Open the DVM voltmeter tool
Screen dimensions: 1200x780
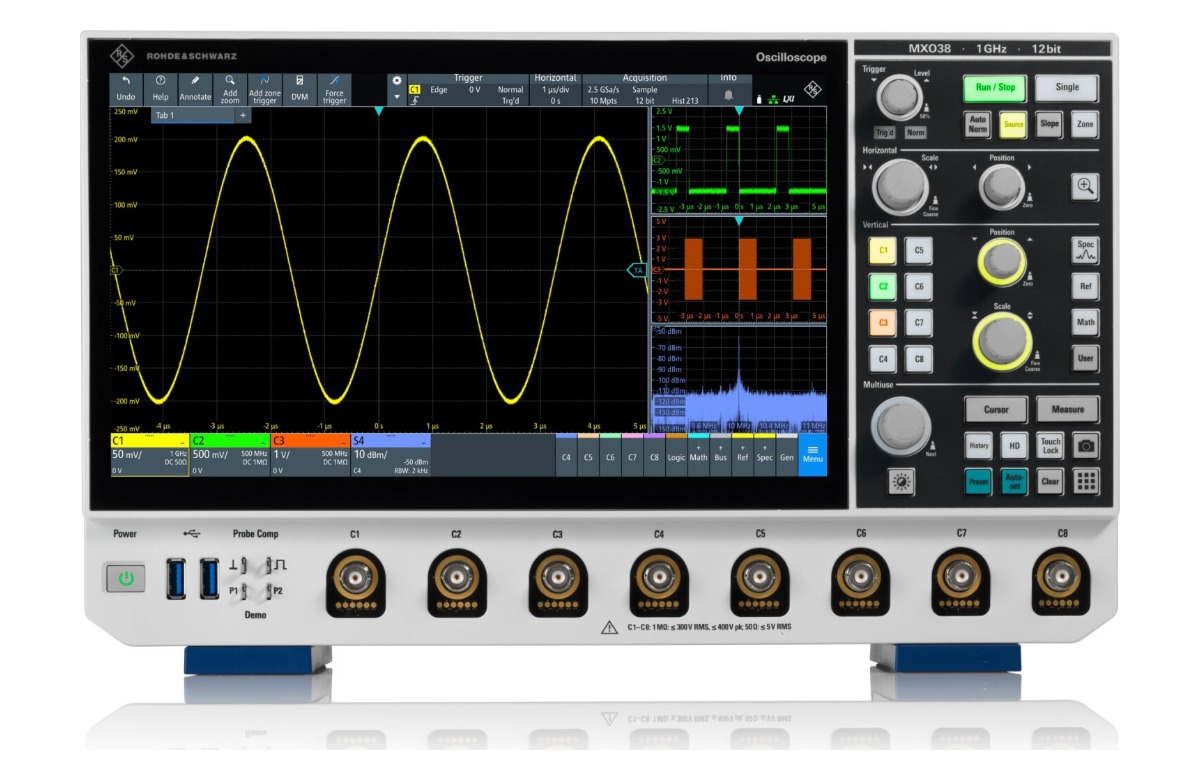click(x=299, y=81)
